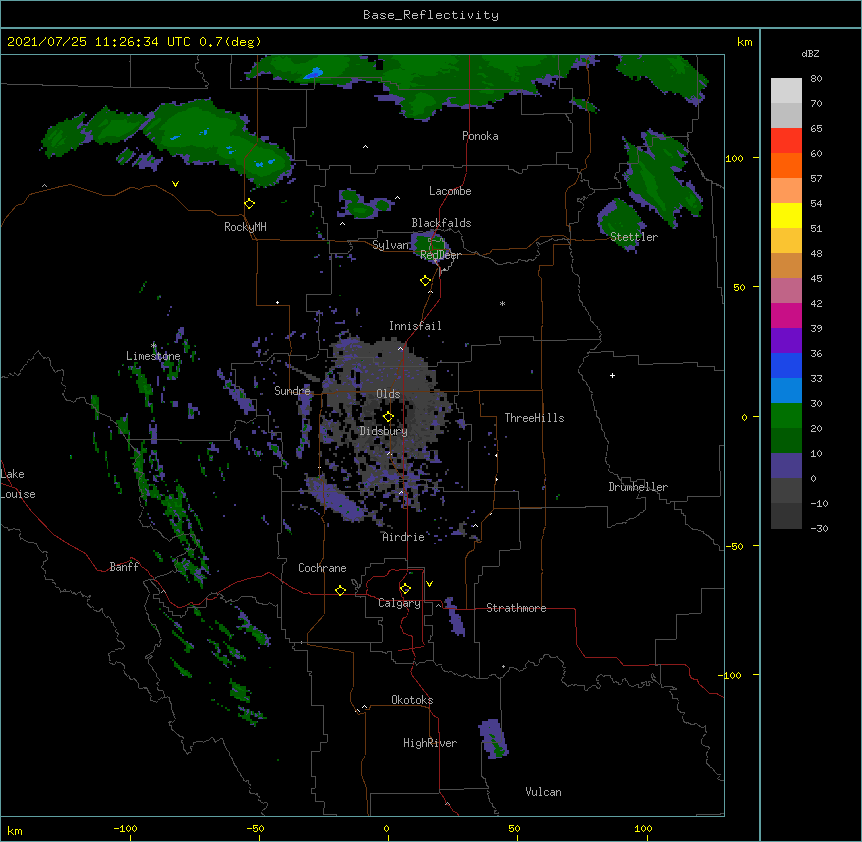
Task: Click the Sylvan label
Action: pyautogui.click(x=391, y=245)
